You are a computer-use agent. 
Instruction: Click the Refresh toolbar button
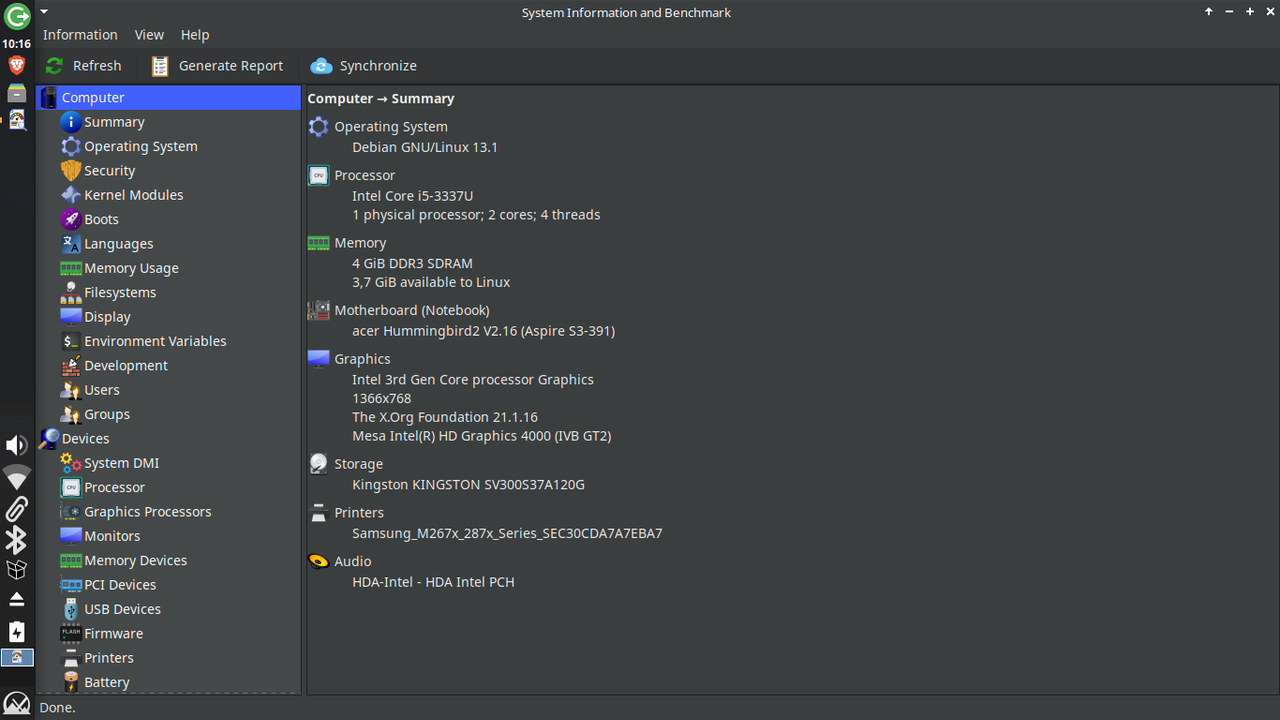point(84,66)
